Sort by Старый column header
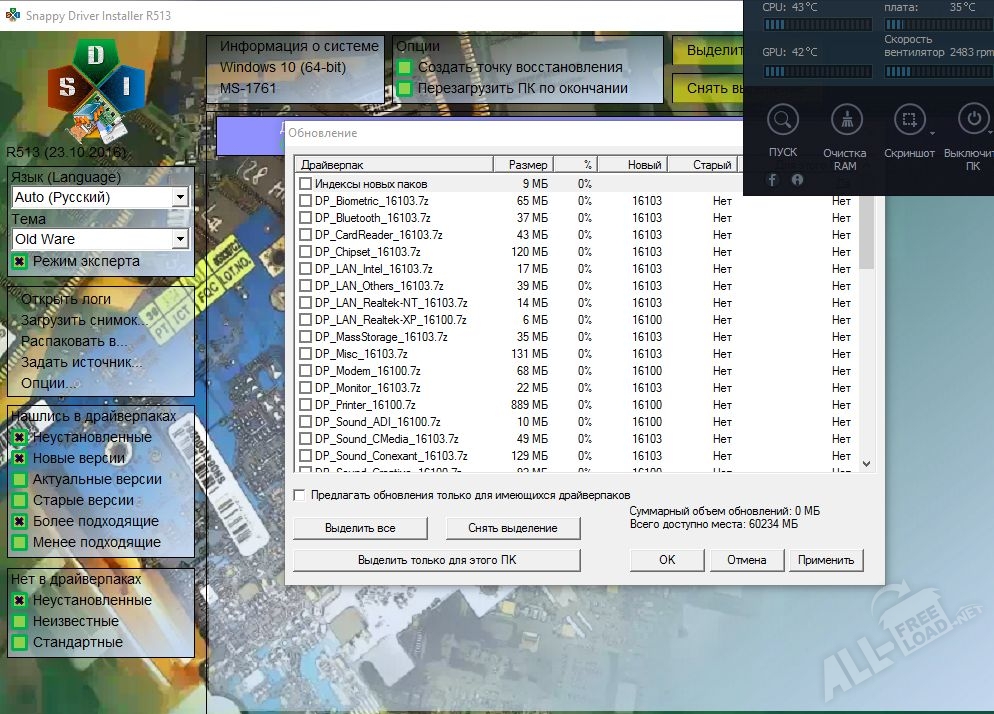This screenshot has width=994, height=714. click(704, 165)
